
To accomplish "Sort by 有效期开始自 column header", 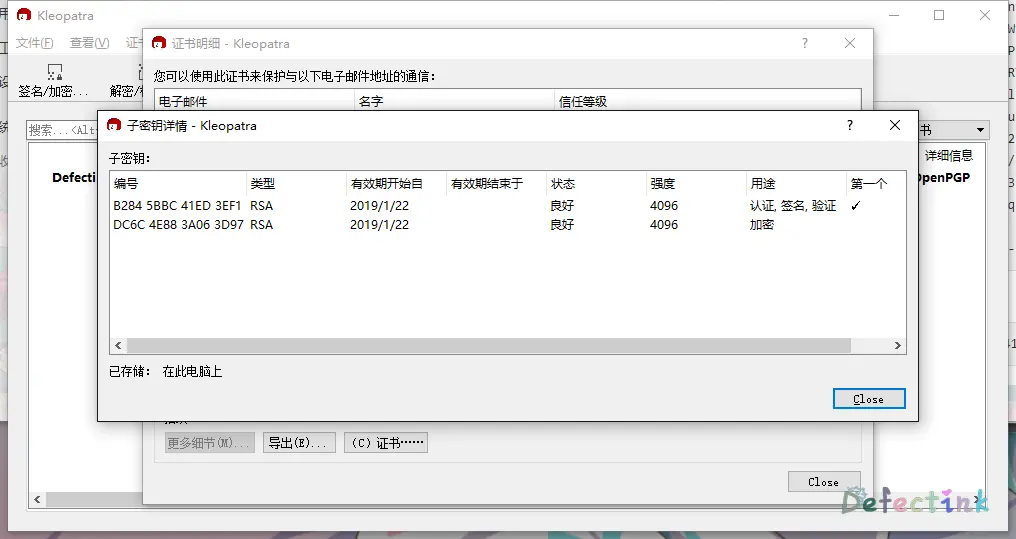I will point(397,183).
